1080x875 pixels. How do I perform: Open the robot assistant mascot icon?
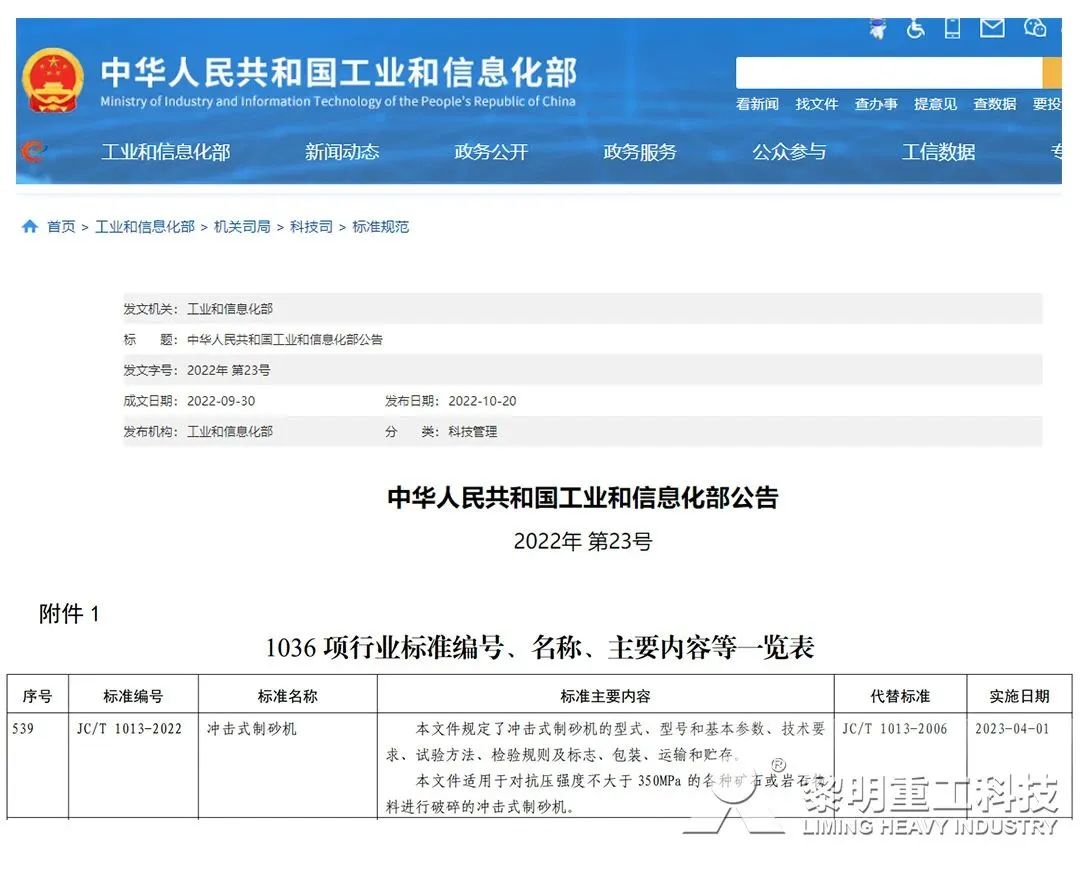pos(878,29)
